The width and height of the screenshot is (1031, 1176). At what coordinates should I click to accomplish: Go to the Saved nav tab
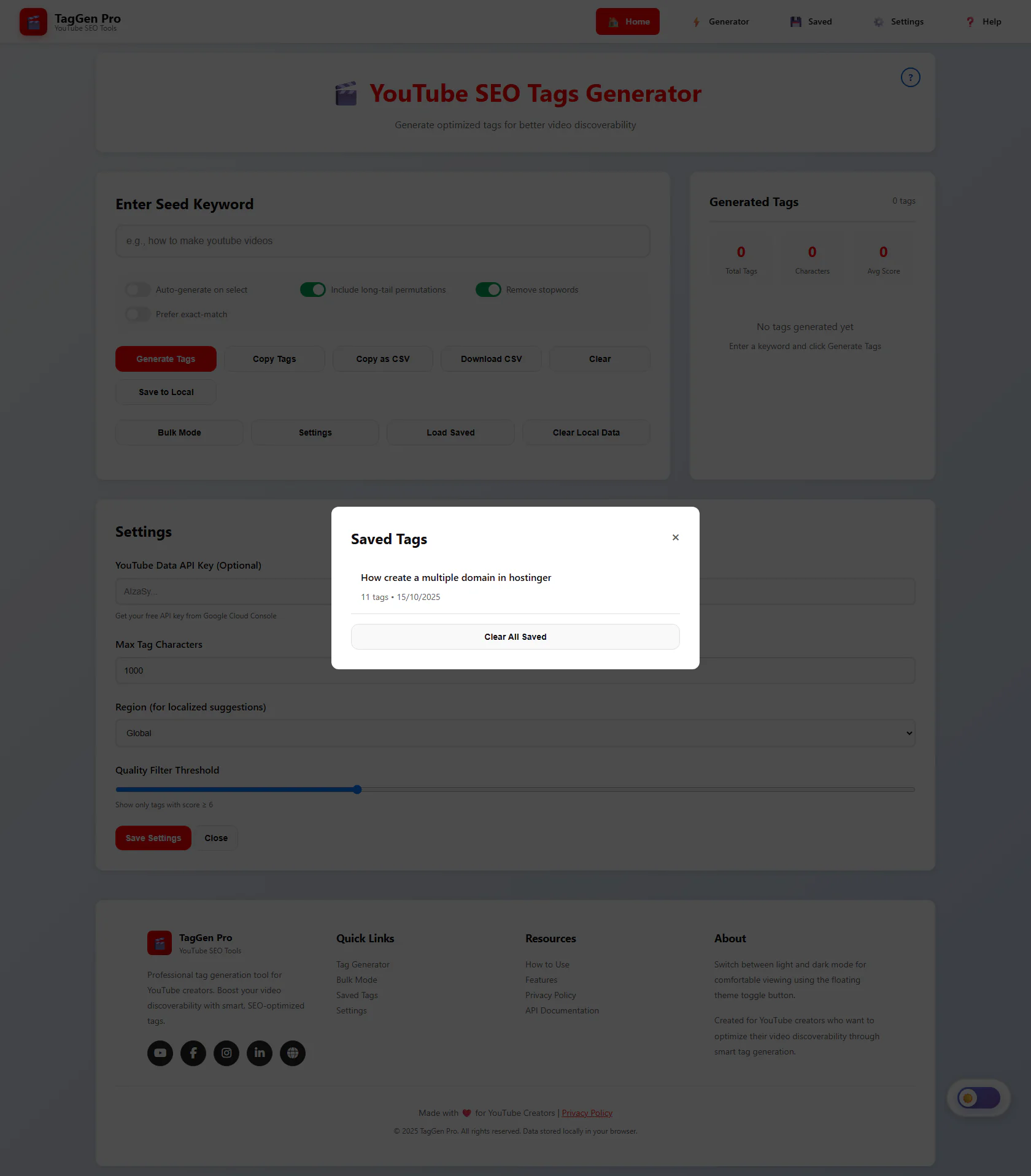click(811, 21)
